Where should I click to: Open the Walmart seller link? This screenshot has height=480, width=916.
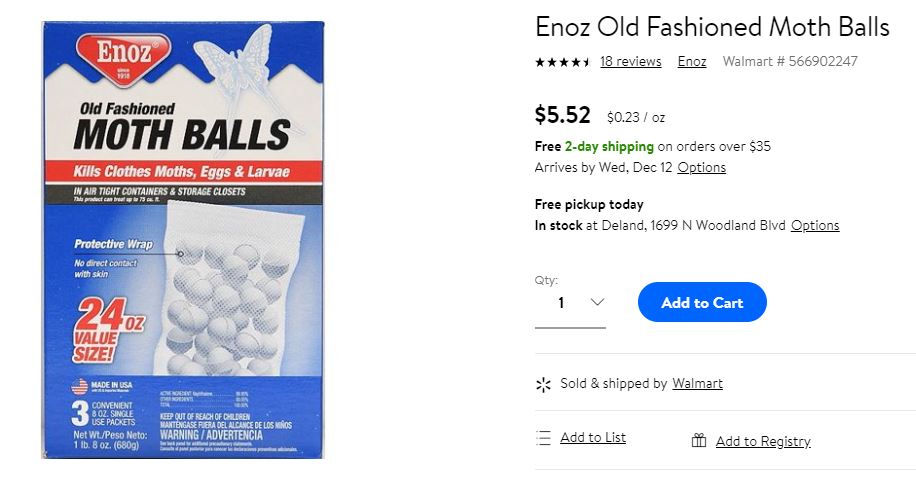coord(698,384)
